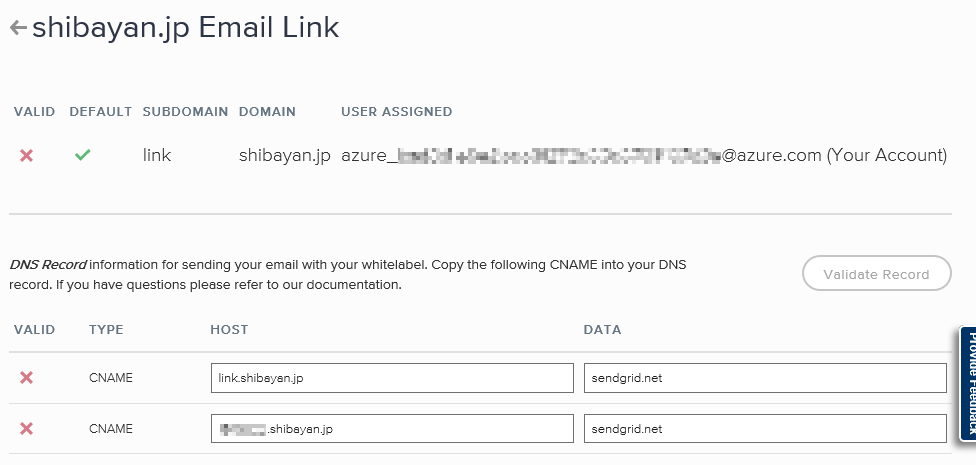Click the USER ASSIGNED column header
The image size is (976, 465).
[396, 112]
